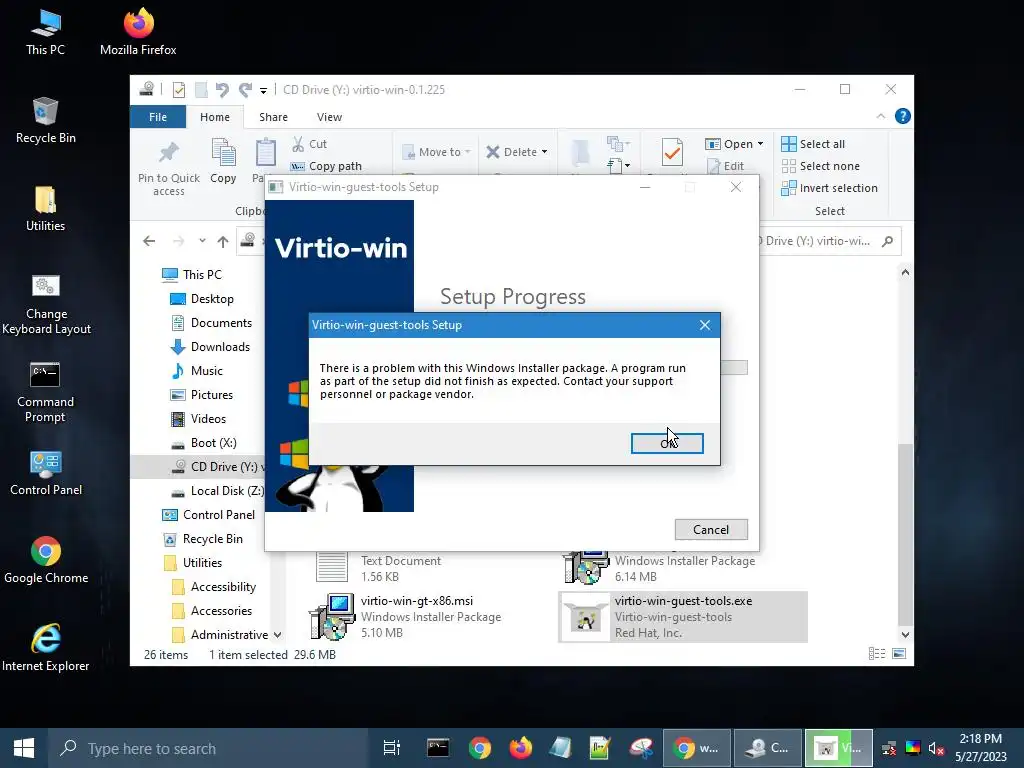Click the properties icon in quick access toolbar
Screen dimensions: 1024x768
pyautogui.click(x=178, y=89)
